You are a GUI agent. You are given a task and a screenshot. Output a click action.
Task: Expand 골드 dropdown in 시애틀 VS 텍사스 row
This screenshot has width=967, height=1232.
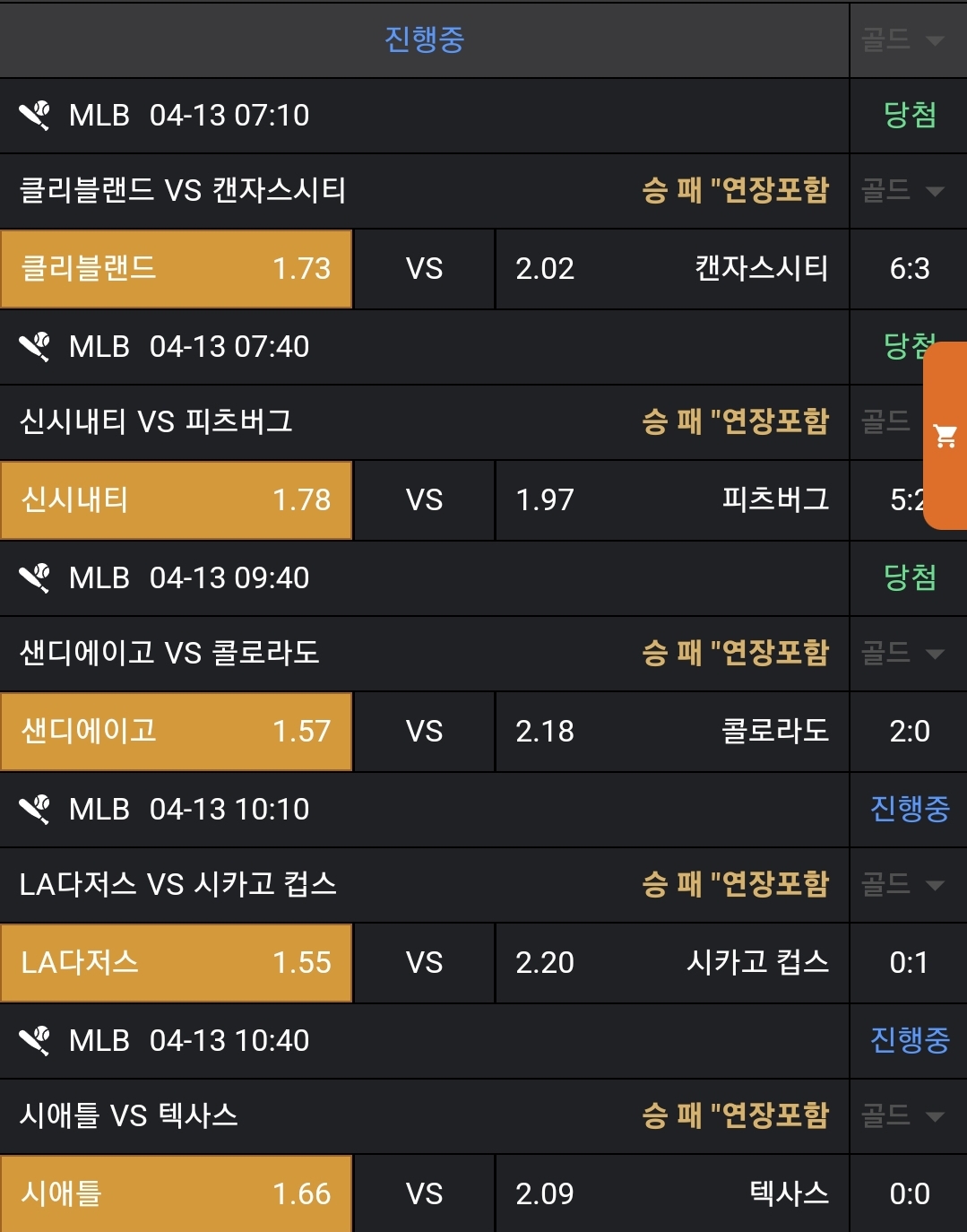click(903, 1115)
